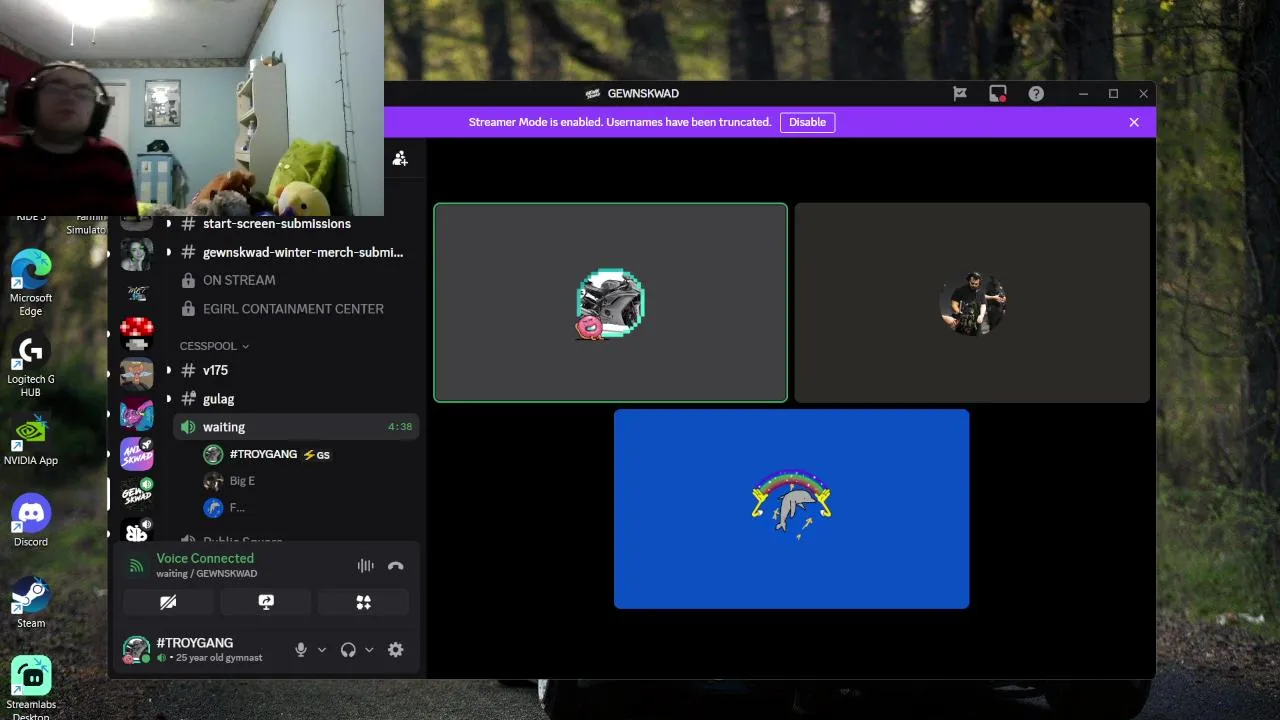Open Steam desktop shortcut

[31, 602]
